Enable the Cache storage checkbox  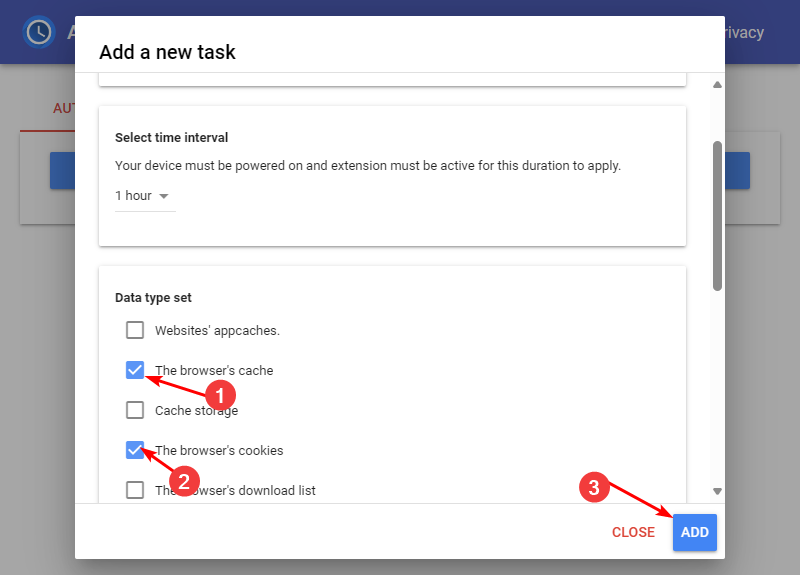pos(135,410)
